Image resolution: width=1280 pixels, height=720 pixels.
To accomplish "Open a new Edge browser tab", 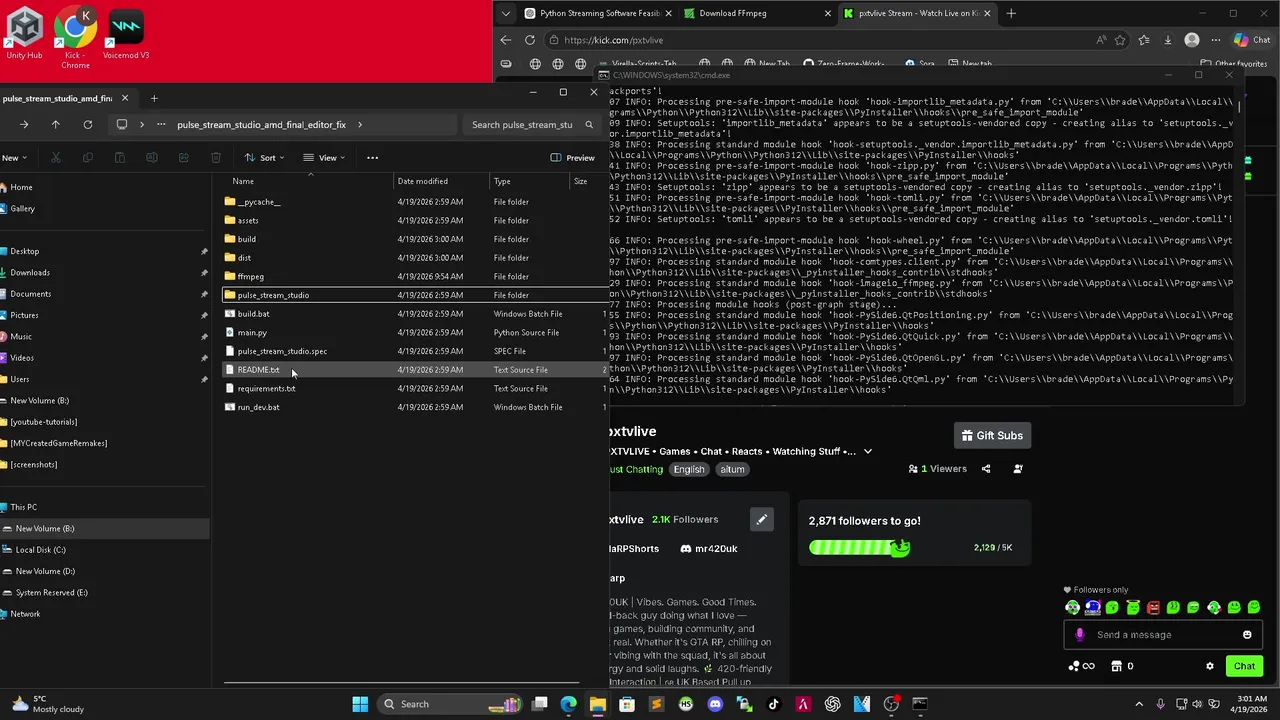I will (1011, 14).
